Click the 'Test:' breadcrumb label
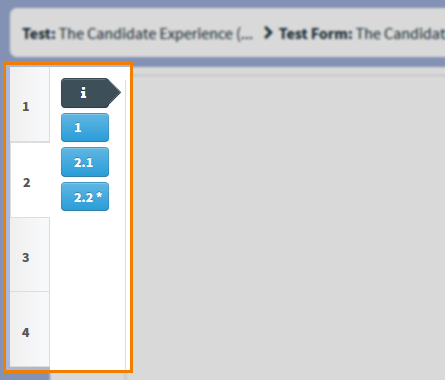The width and height of the screenshot is (445, 380). click(x=39, y=34)
